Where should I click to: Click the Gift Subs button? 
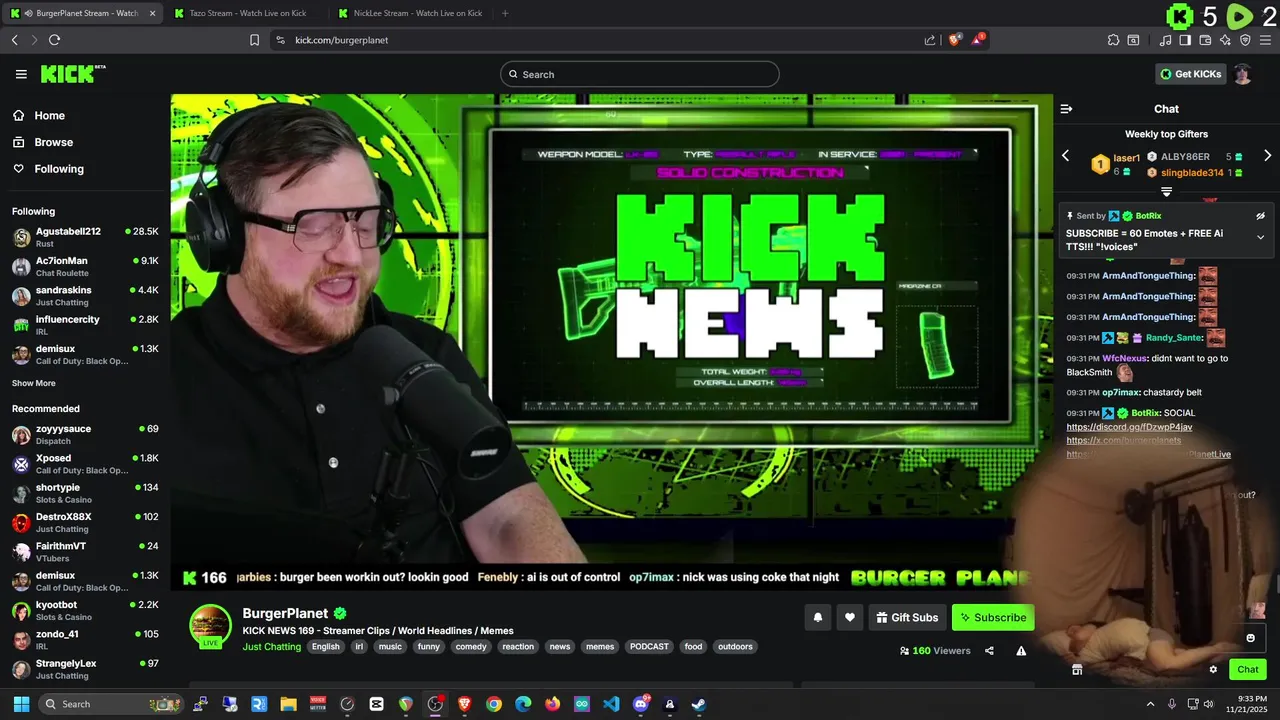907,618
